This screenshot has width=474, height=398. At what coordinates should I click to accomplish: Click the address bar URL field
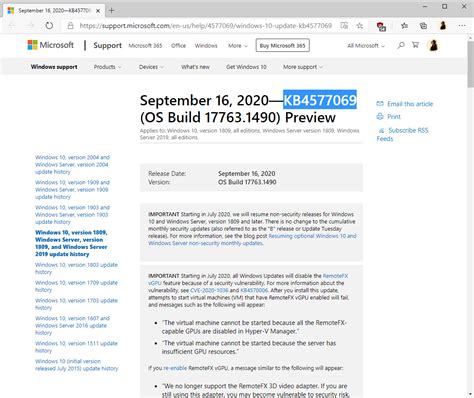click(206, 26)
